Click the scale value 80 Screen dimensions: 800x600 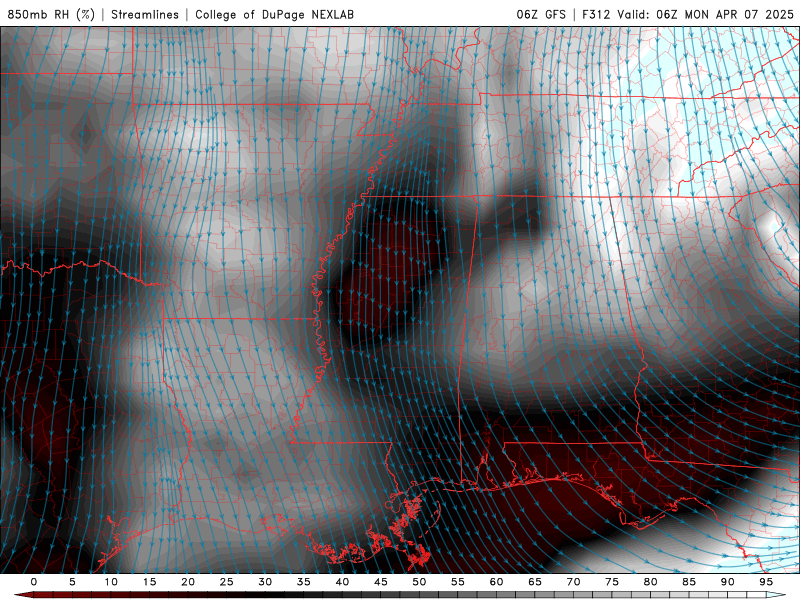point(650,582)
